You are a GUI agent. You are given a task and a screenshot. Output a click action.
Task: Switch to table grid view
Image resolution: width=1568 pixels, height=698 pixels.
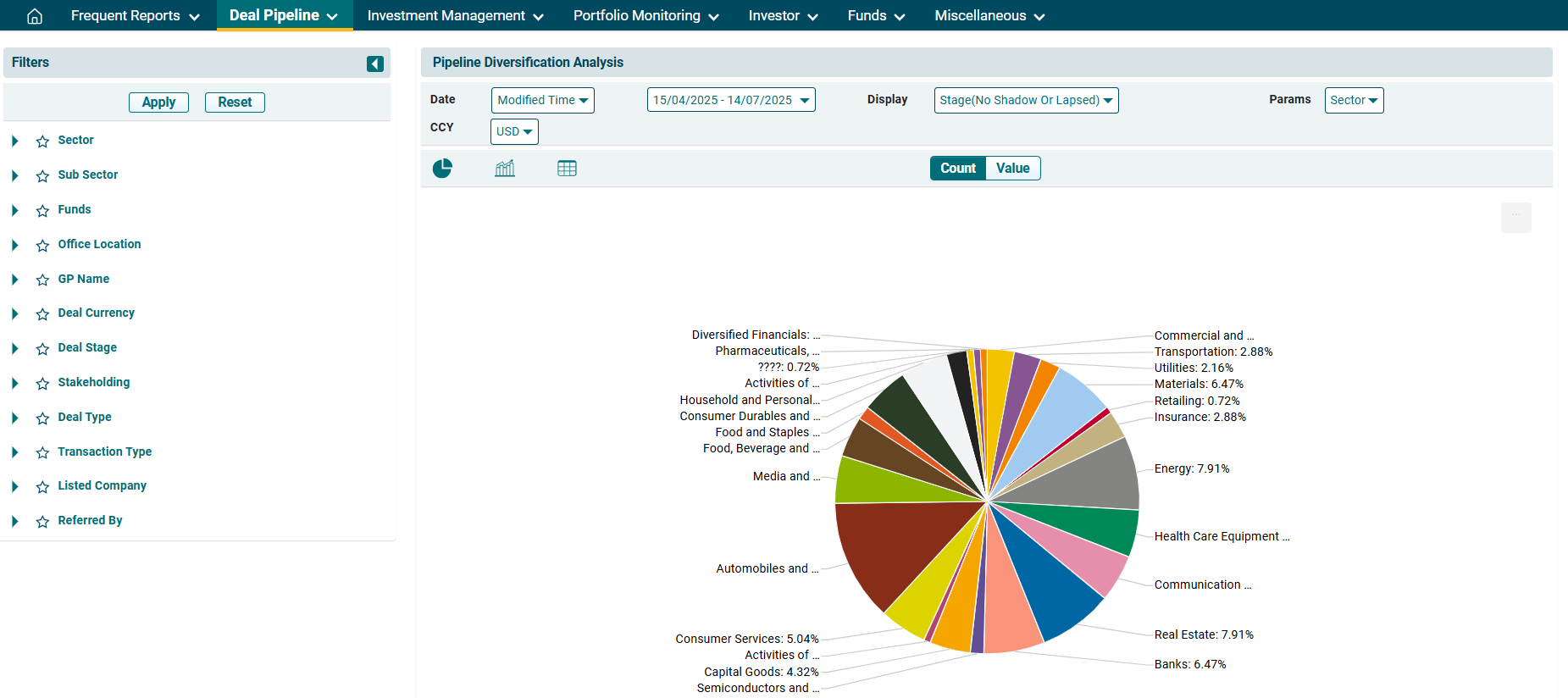pos(567,169)
